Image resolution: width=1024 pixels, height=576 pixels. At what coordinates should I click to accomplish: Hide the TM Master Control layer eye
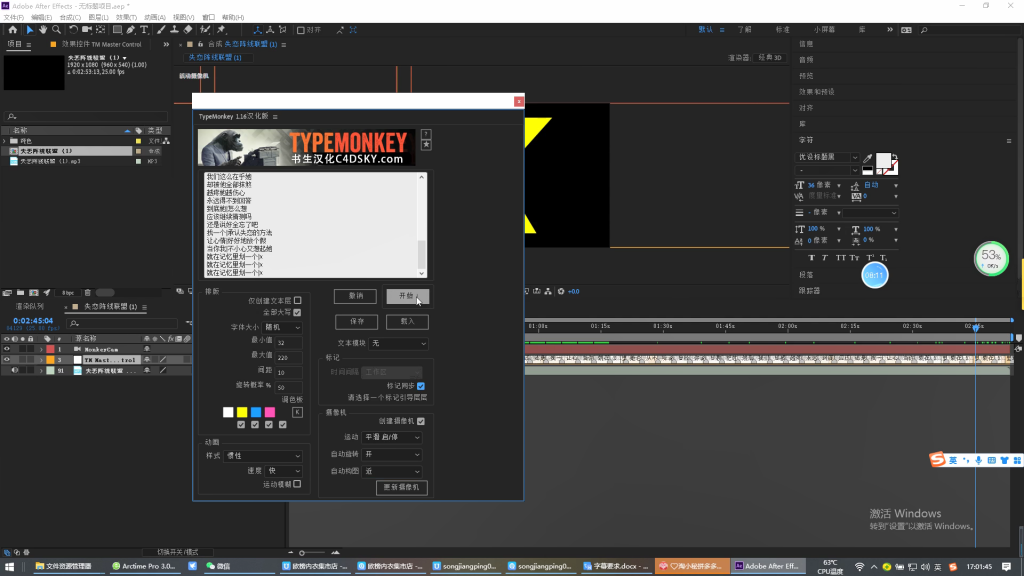pyautogui.click(x=7, y=360)
